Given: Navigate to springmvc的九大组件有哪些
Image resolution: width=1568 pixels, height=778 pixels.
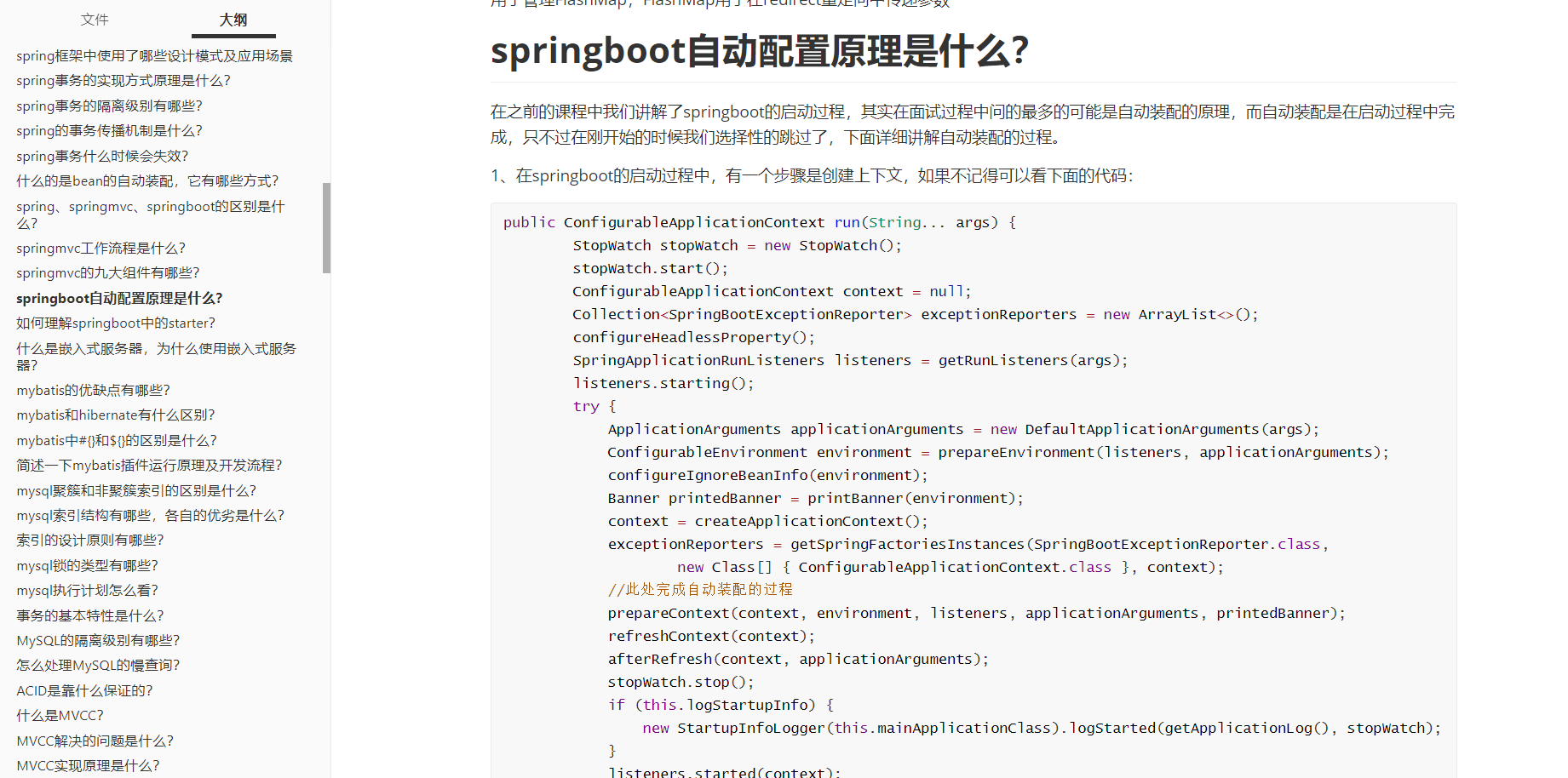Looking at the screenshot, I should (x=108, y=273).
